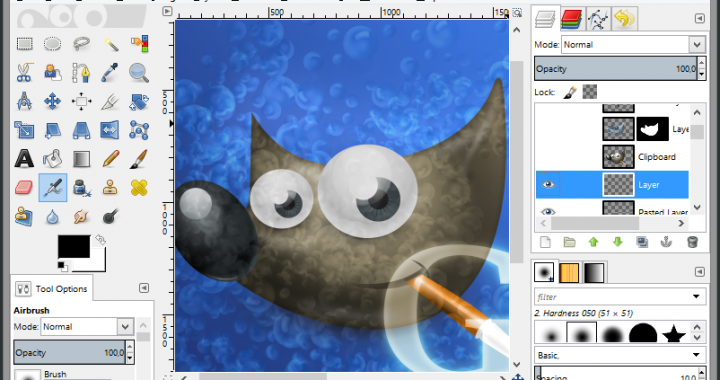Screen dimensions: 720x380
Task: Reset colors to default black and white
Action: point(63,266)
